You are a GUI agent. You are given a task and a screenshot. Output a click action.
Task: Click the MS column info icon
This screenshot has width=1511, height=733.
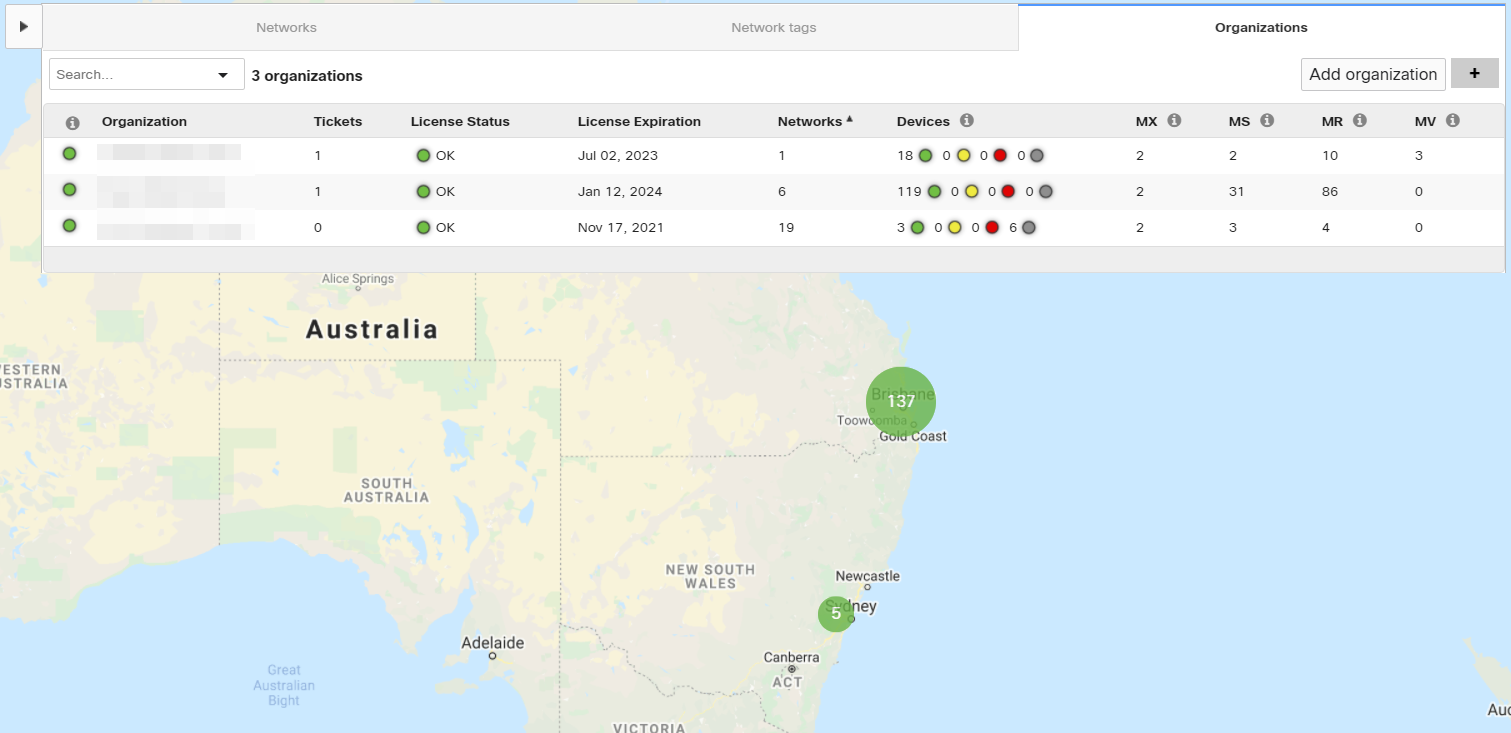click(1266, 120)
